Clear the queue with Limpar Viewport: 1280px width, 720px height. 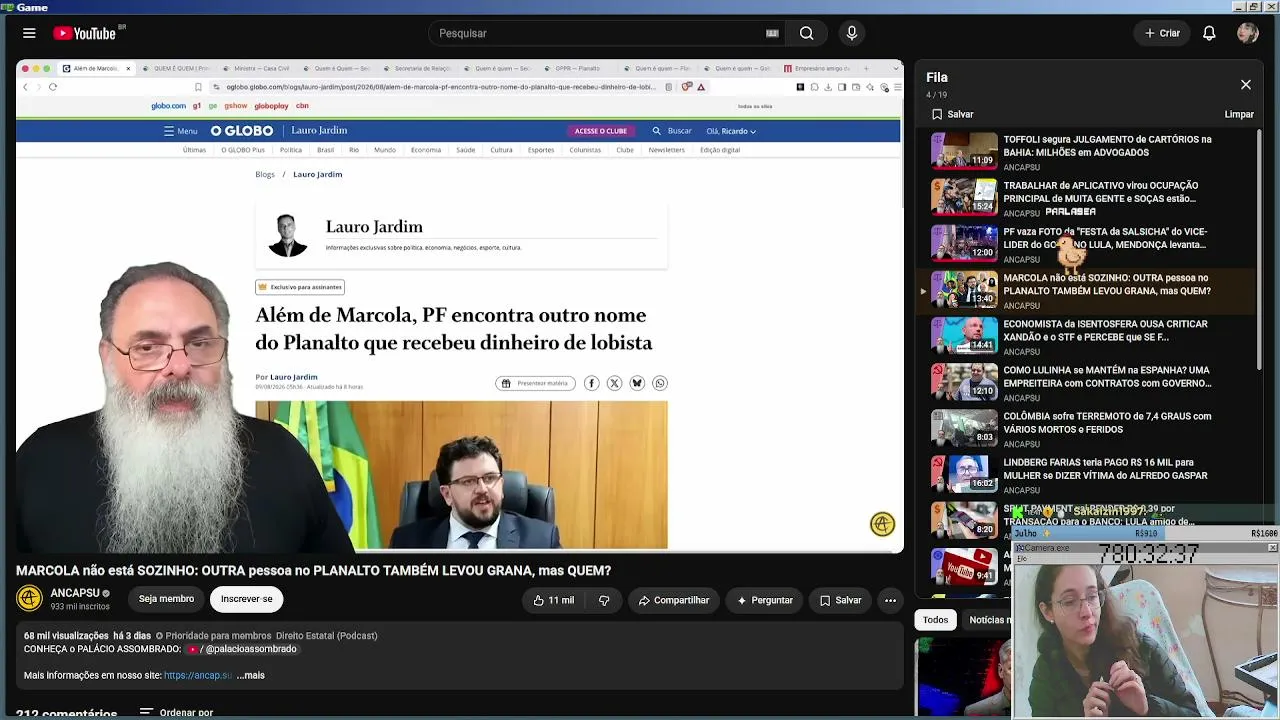click(1239, 114)
